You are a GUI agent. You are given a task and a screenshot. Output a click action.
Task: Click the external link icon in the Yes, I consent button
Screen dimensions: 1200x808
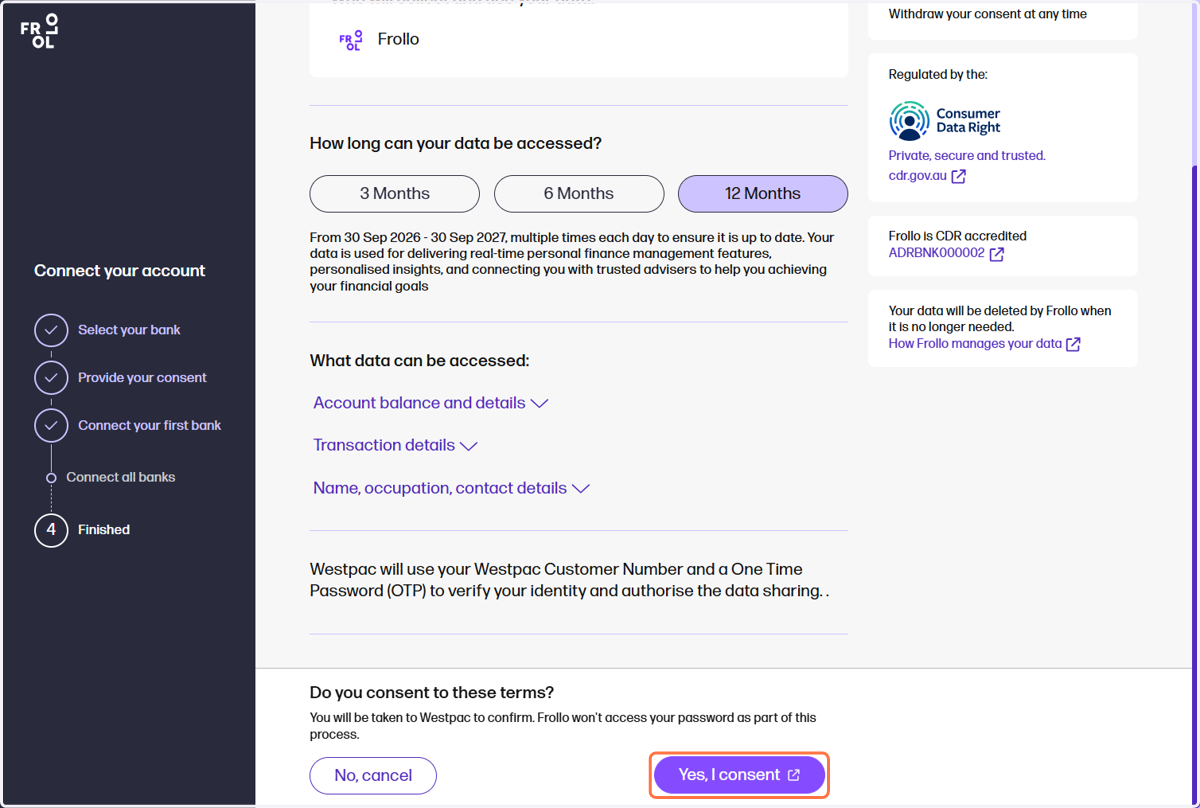click(x=794, y=775)
